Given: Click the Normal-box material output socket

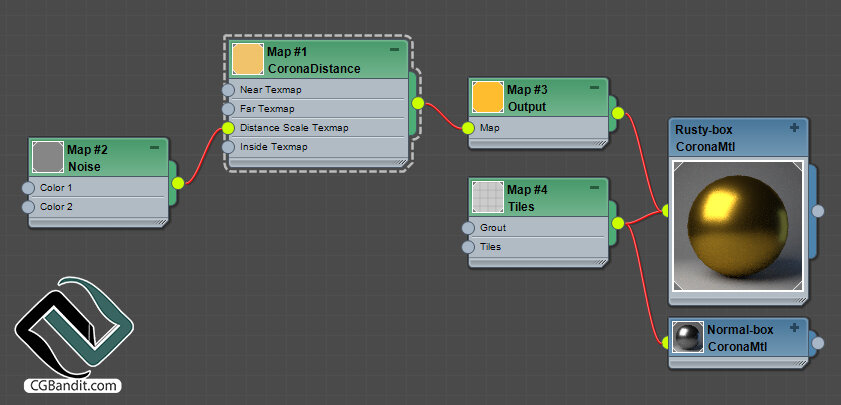Looking at the screenshot, I should (817, 343).
